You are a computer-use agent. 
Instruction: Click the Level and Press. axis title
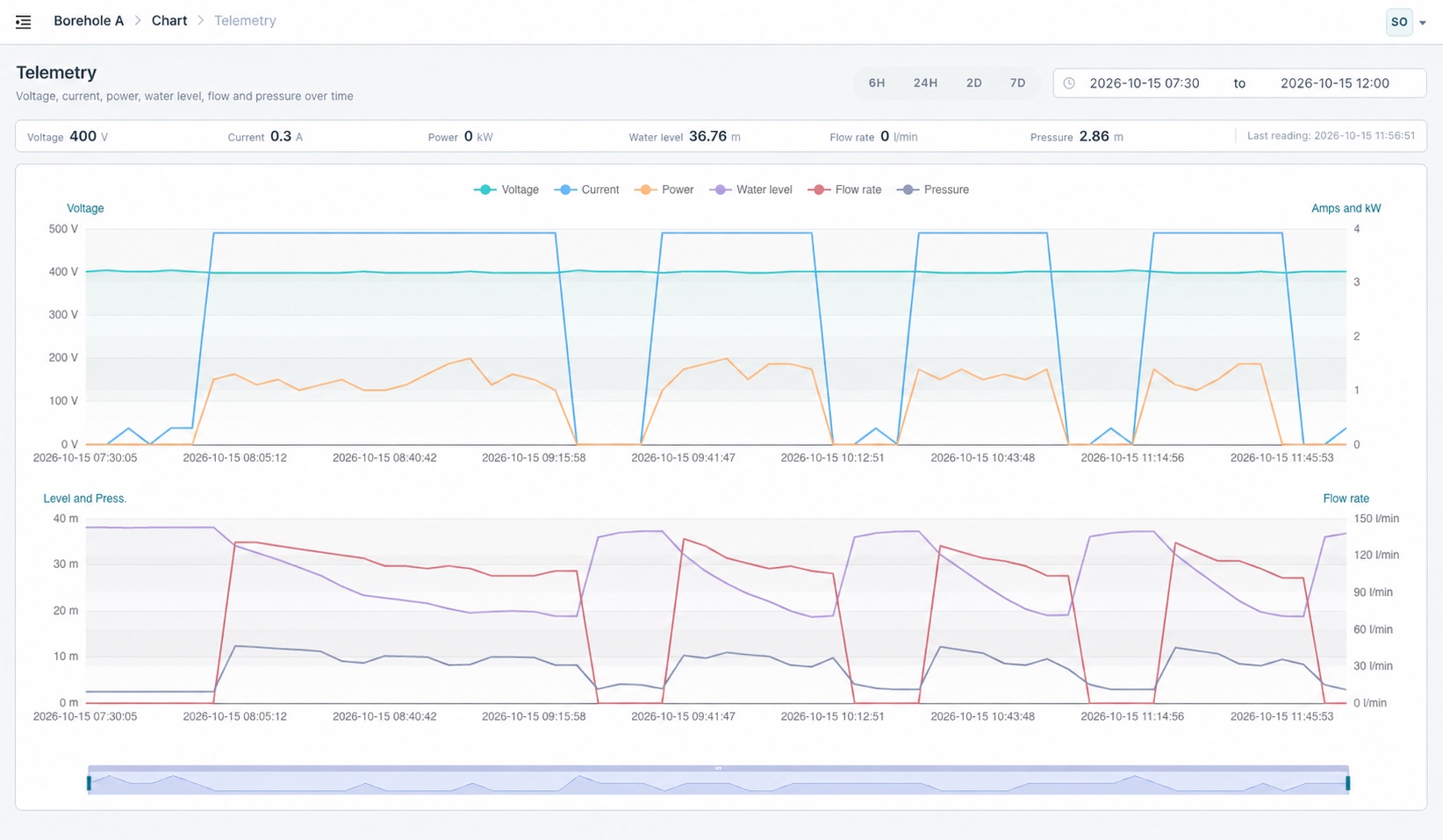(85, 499)
